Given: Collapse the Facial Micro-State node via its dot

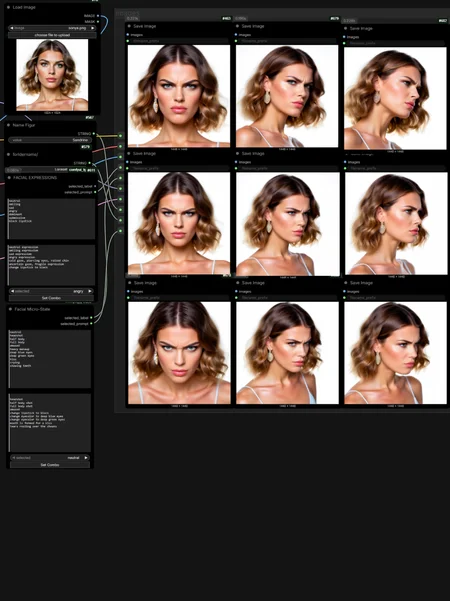Looking at the screenshot, I should (10, 309).
